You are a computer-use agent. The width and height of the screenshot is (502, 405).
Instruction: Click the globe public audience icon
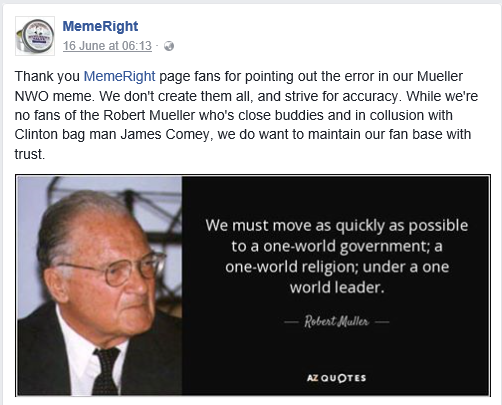point(169,46)
